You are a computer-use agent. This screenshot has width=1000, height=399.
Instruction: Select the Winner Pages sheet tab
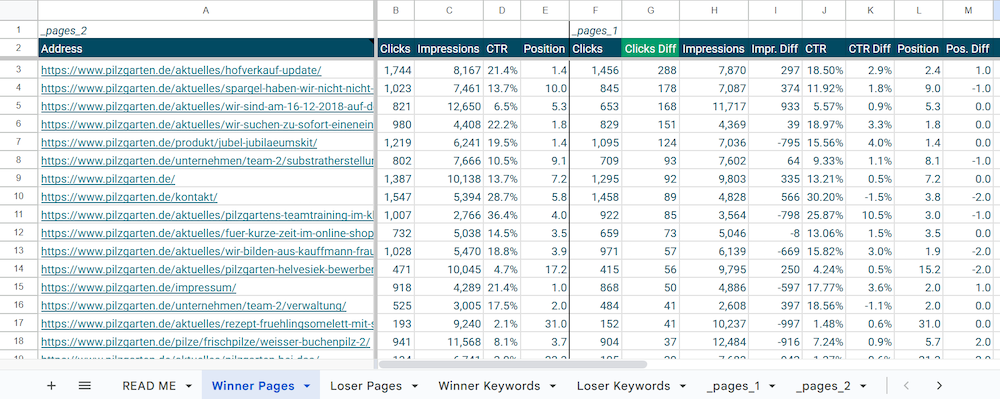point(253,386)
